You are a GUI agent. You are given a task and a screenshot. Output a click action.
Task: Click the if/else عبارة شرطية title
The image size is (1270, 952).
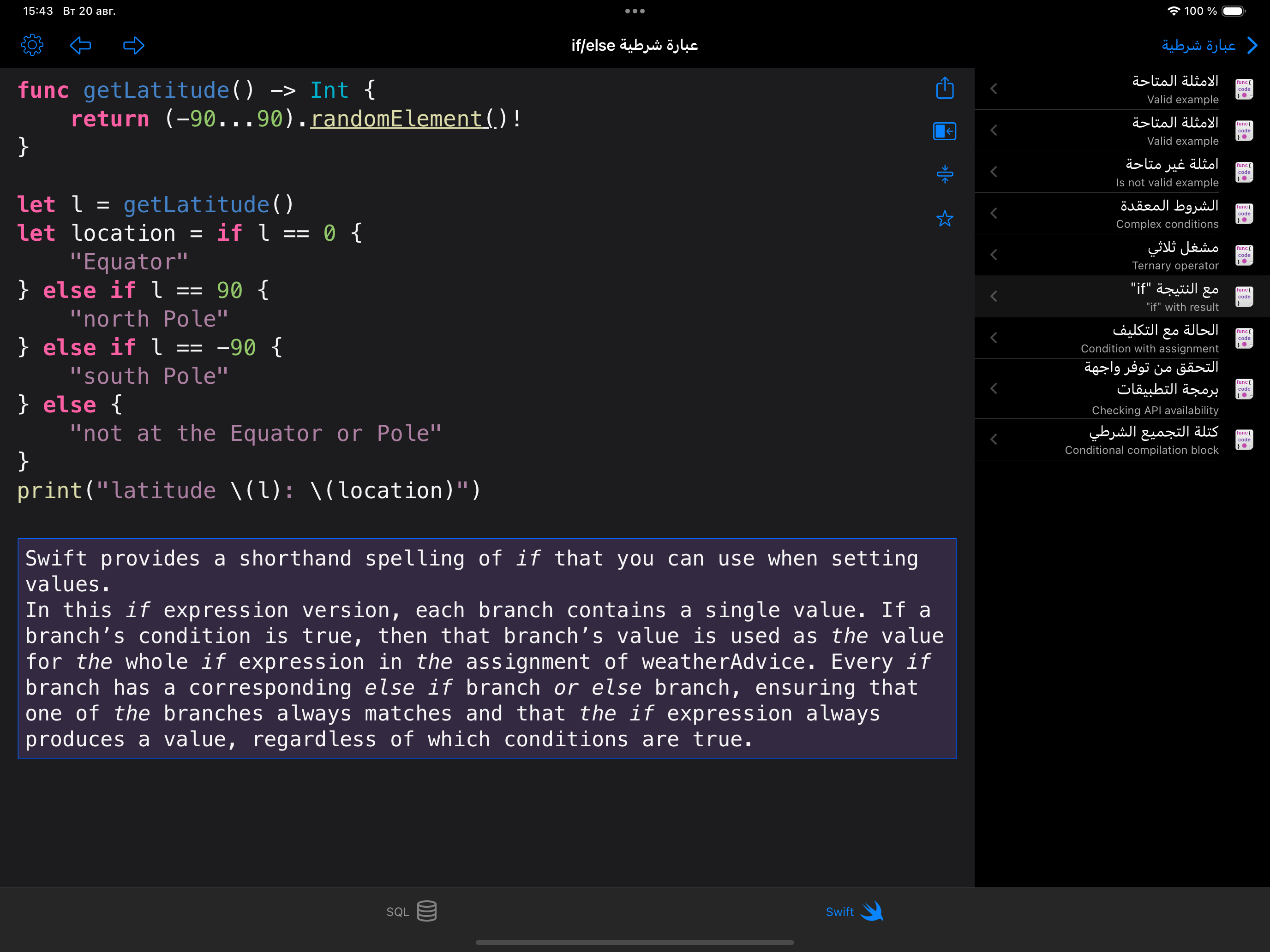(x=635, y=45)
